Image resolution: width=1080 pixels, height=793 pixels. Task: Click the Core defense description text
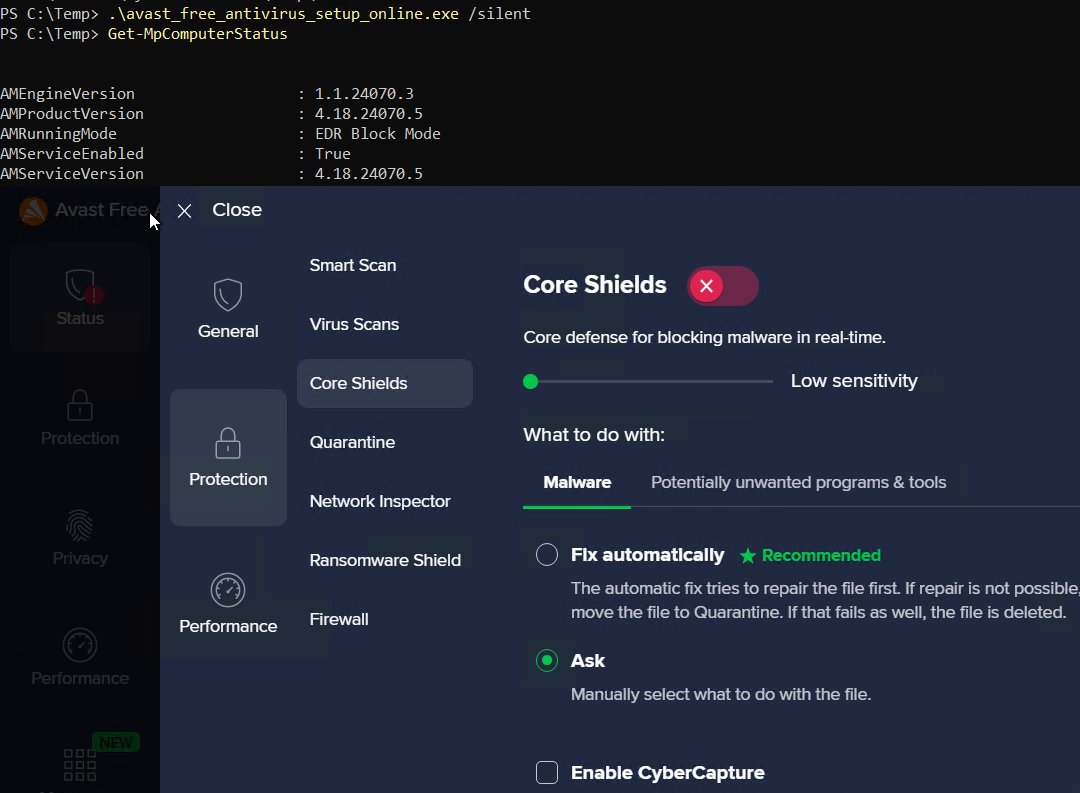[x=705, y=337]
